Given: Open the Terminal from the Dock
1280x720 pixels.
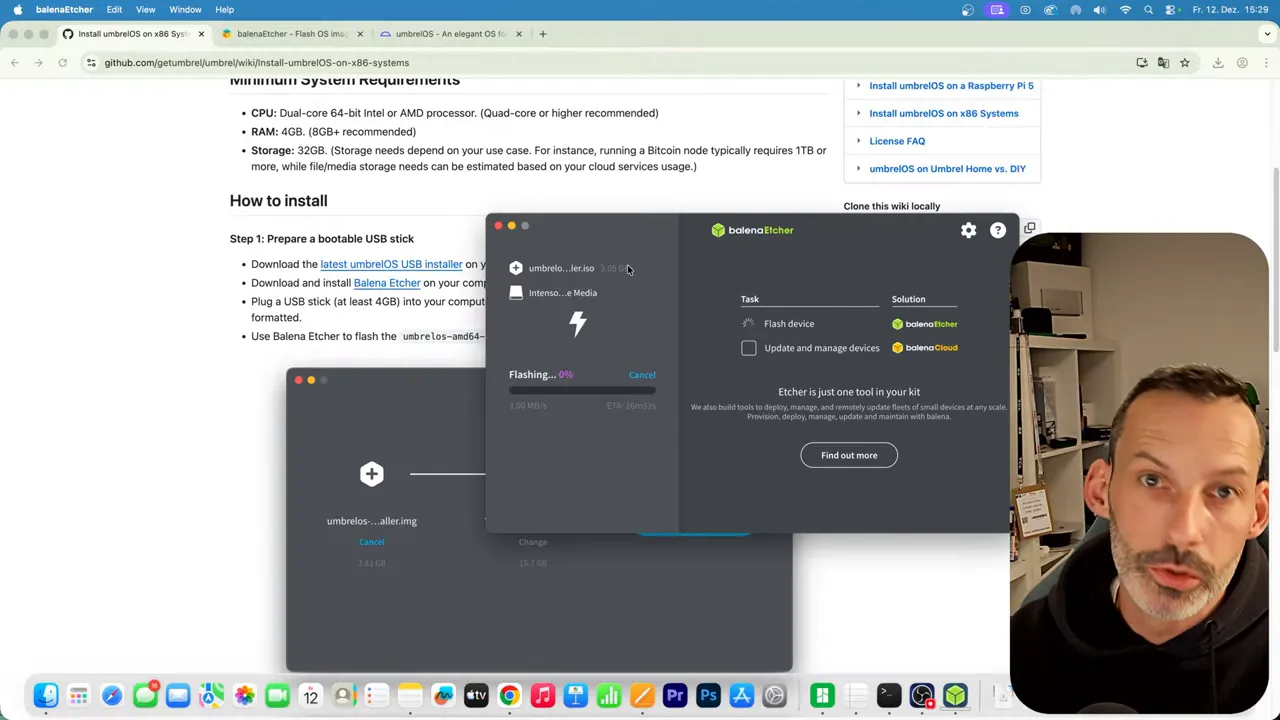Looking at the screenshot, I should click(888, 694).
